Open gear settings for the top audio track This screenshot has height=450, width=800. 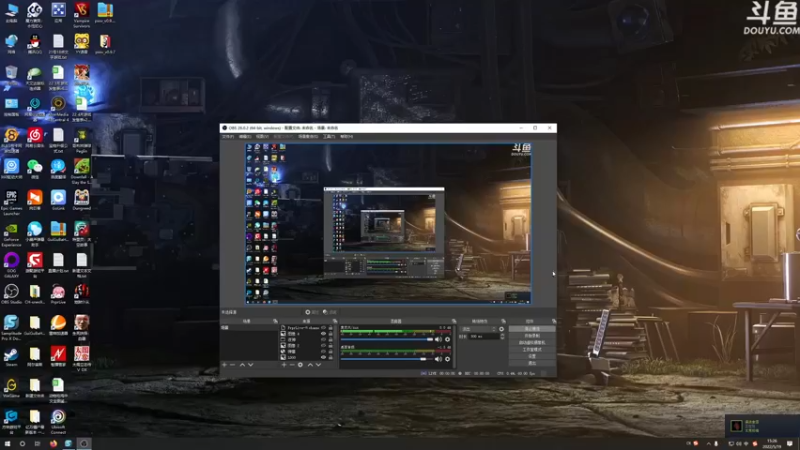pos(447,339)
